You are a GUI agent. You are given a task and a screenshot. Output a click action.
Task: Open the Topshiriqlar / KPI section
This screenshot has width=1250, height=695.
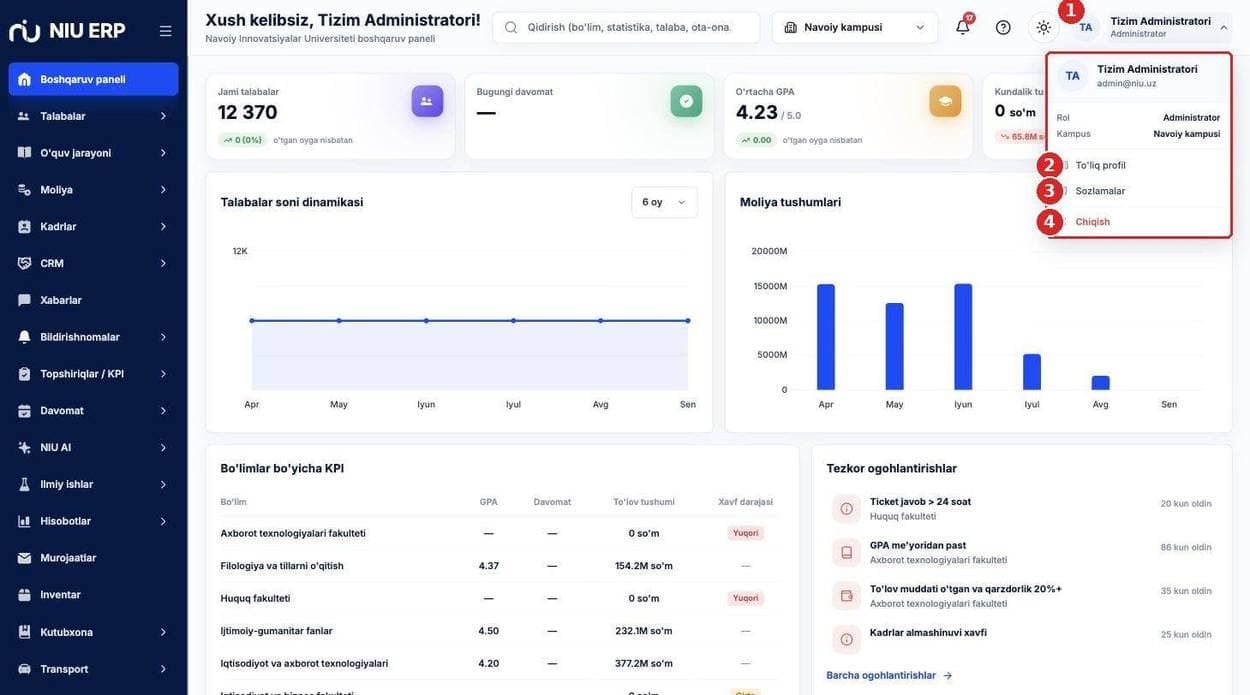pos(94,374)
